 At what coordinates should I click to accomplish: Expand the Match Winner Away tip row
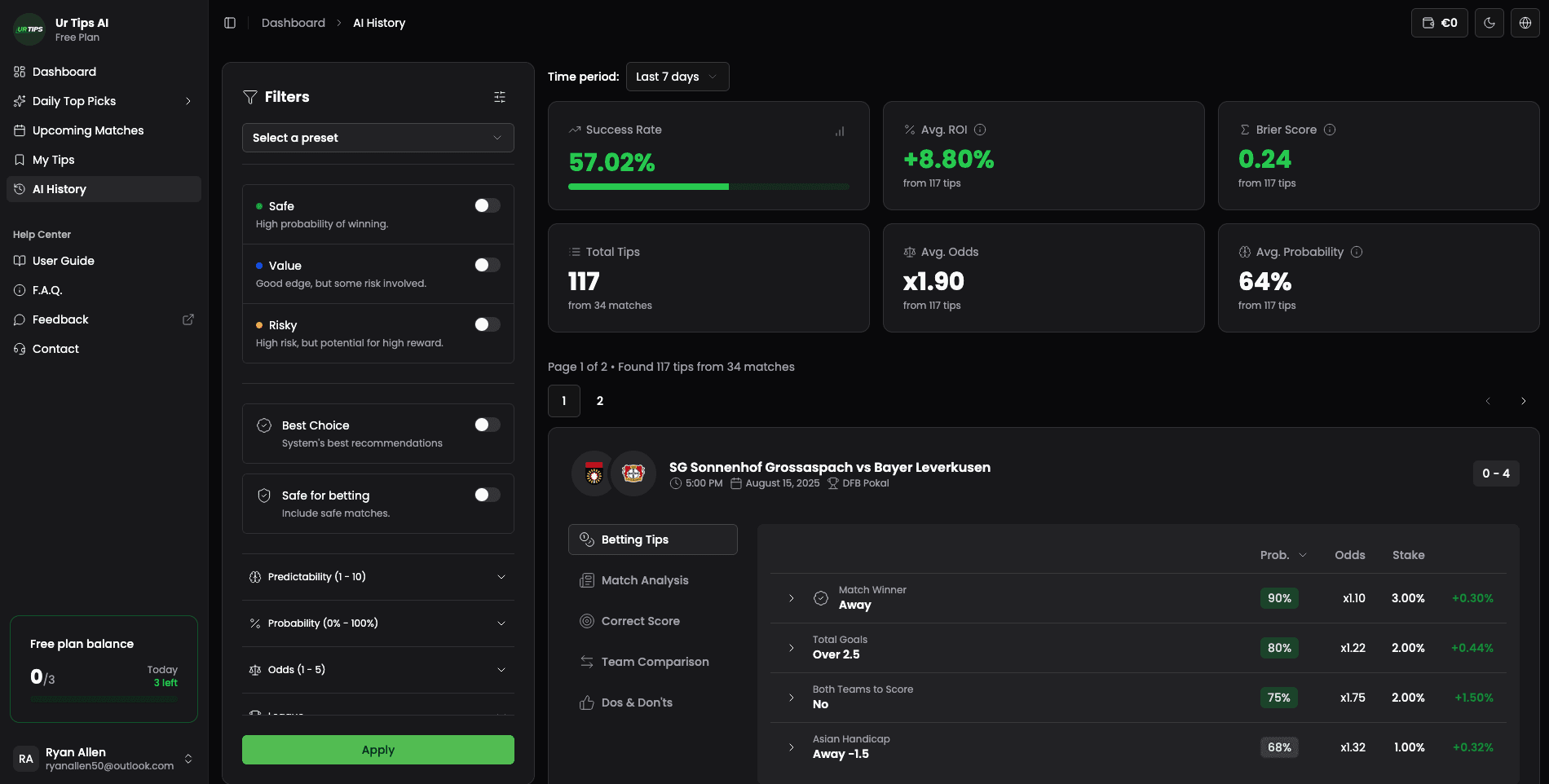click(x=791, y=597)
